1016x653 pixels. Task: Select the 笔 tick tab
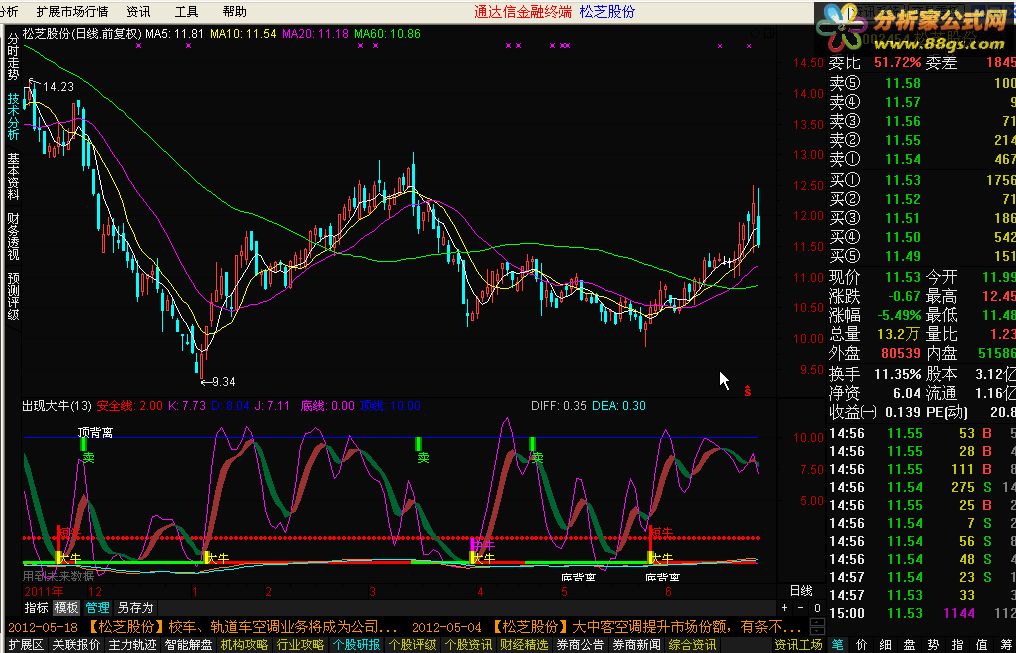(838, 645)
